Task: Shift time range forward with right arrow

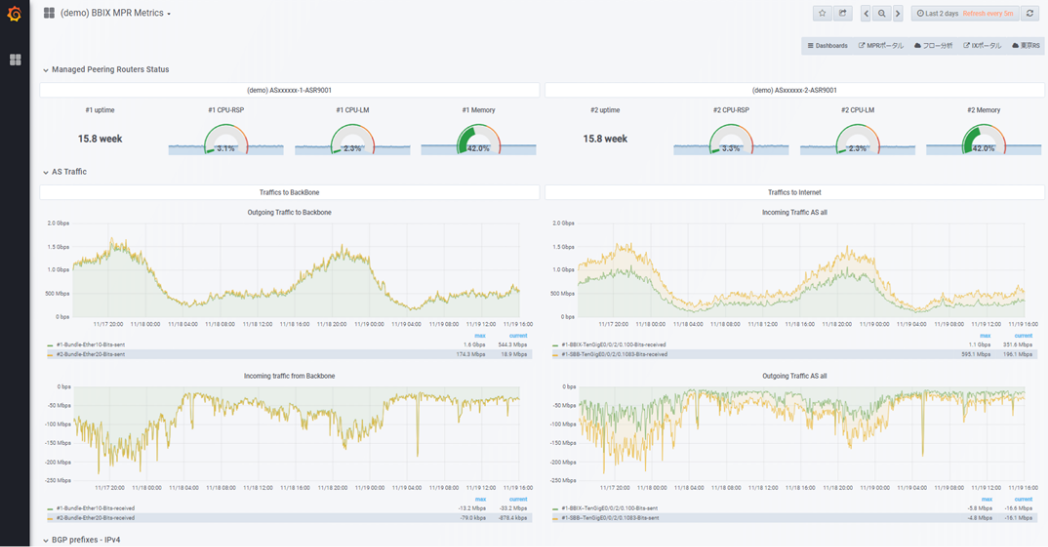Action: (898, 13)
